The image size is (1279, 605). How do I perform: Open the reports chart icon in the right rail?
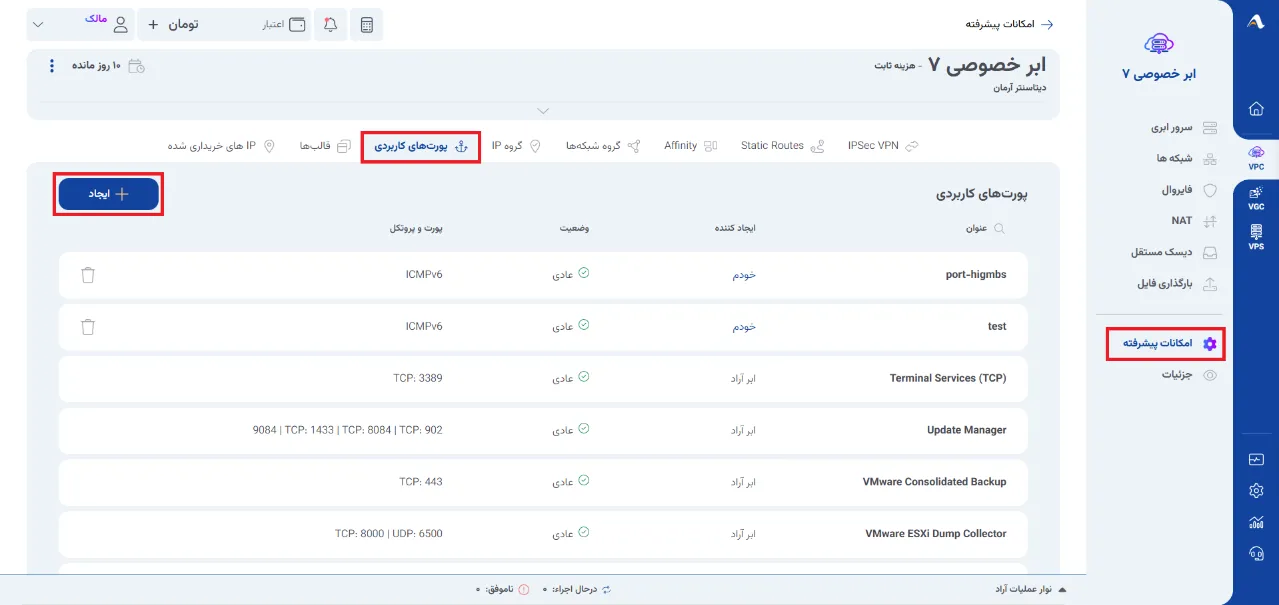(x=1256, y=522)
